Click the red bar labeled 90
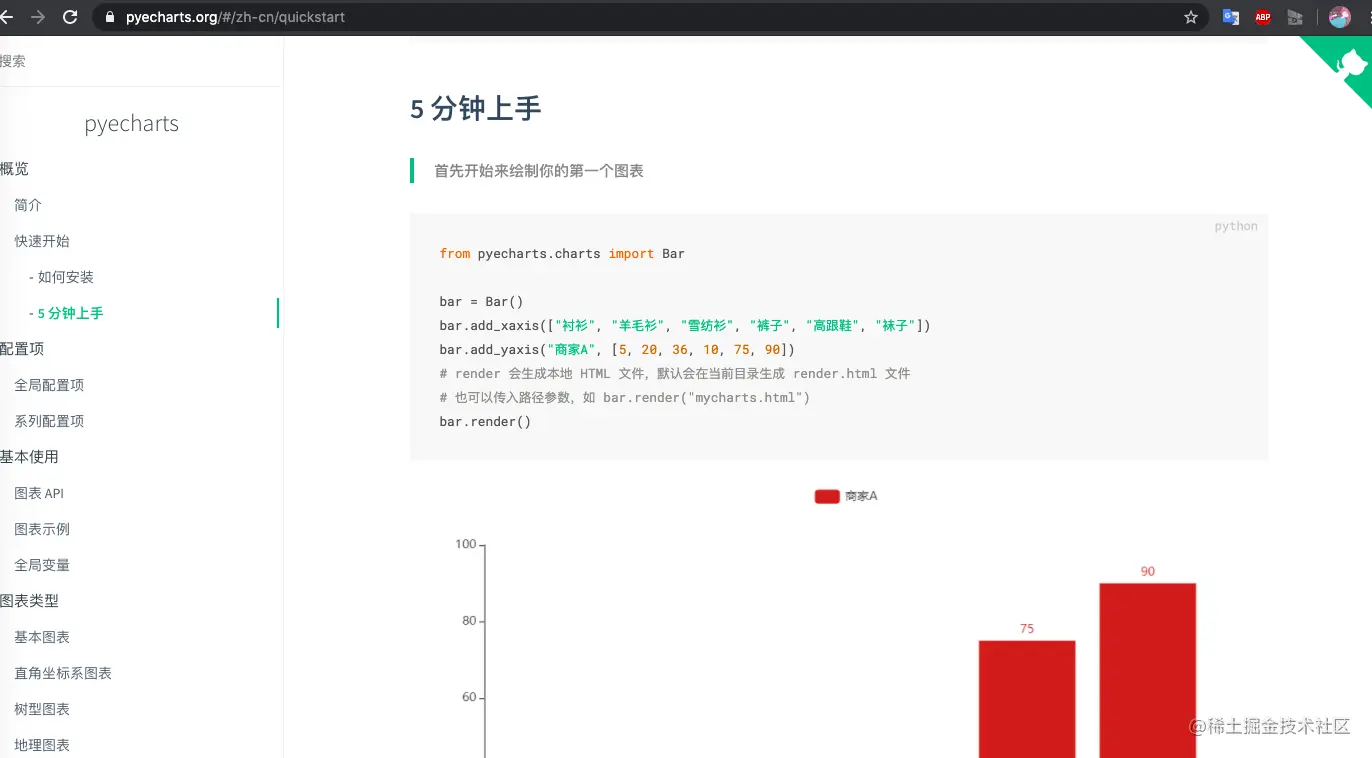 [x=1148, y=670]
